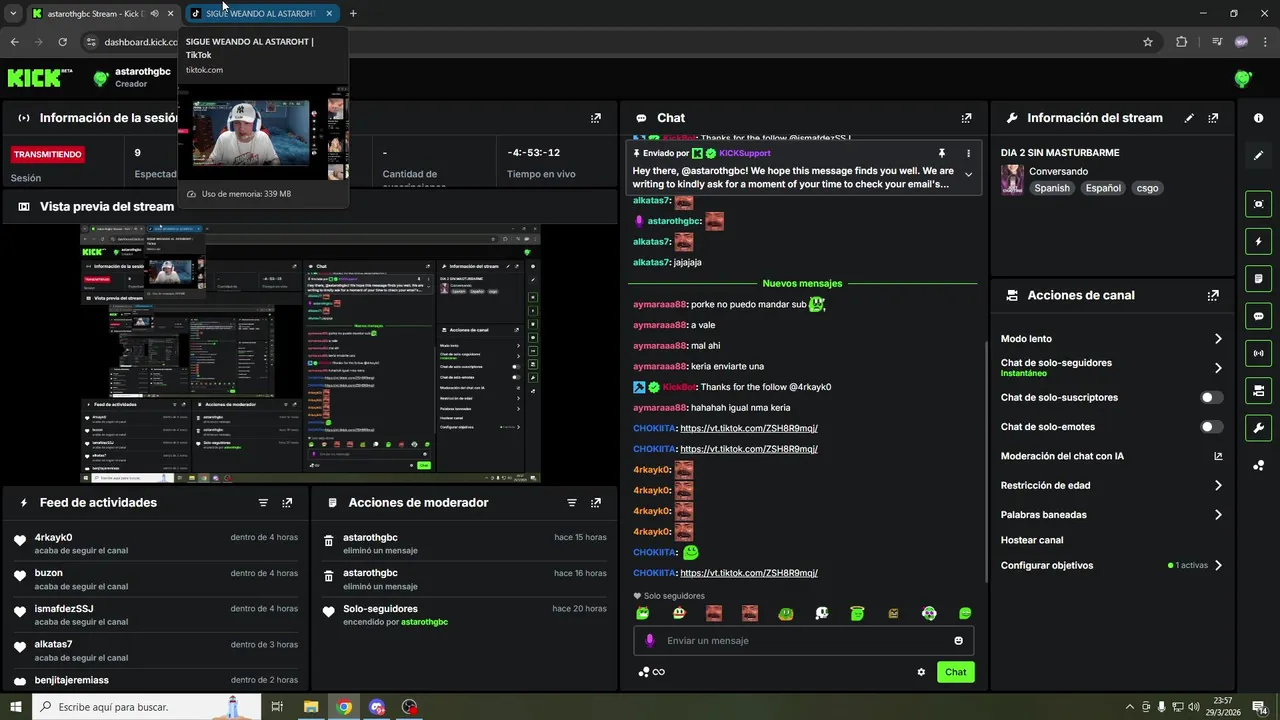Image resolution: width=1280 pixels, height=720 pixels.
Task: Click the Nuevos mensajes divider label
Action: click(802, 284)
